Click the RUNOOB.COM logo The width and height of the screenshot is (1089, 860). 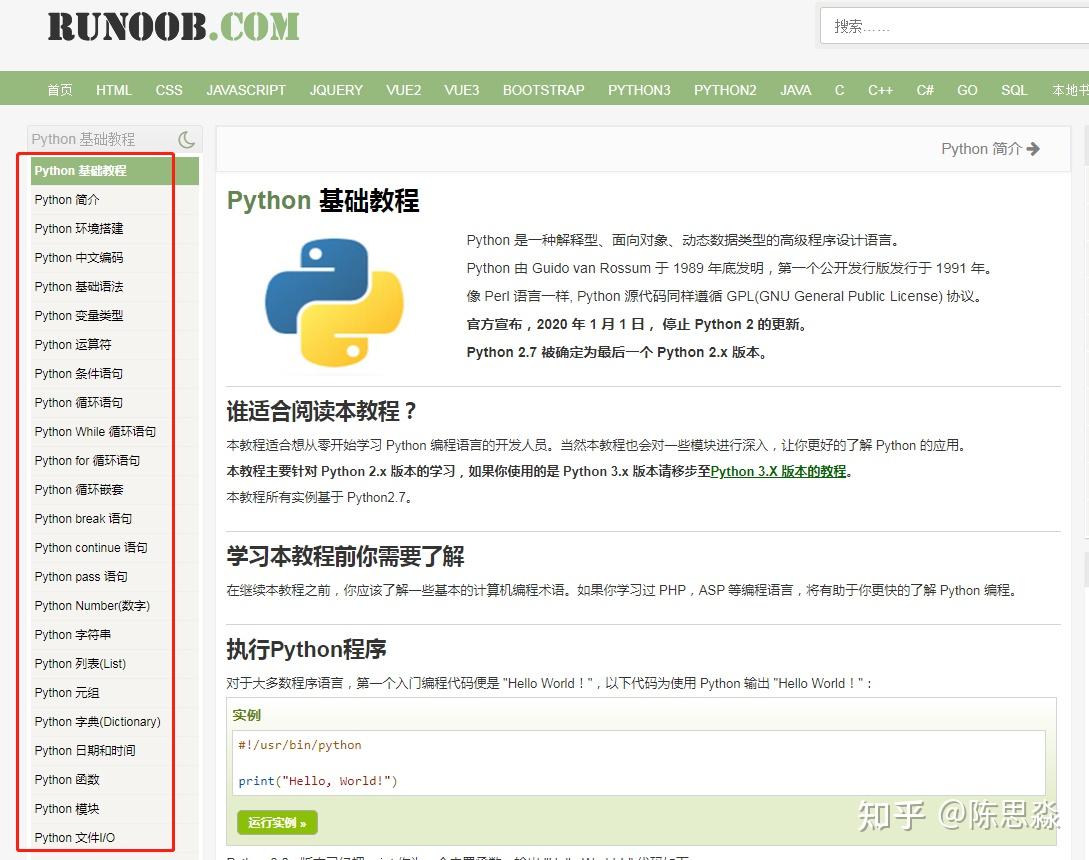point(172,25)
